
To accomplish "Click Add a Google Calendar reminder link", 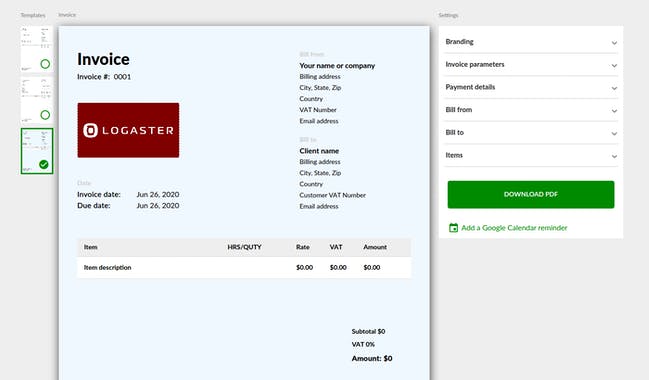I will (x=514, y=228).
